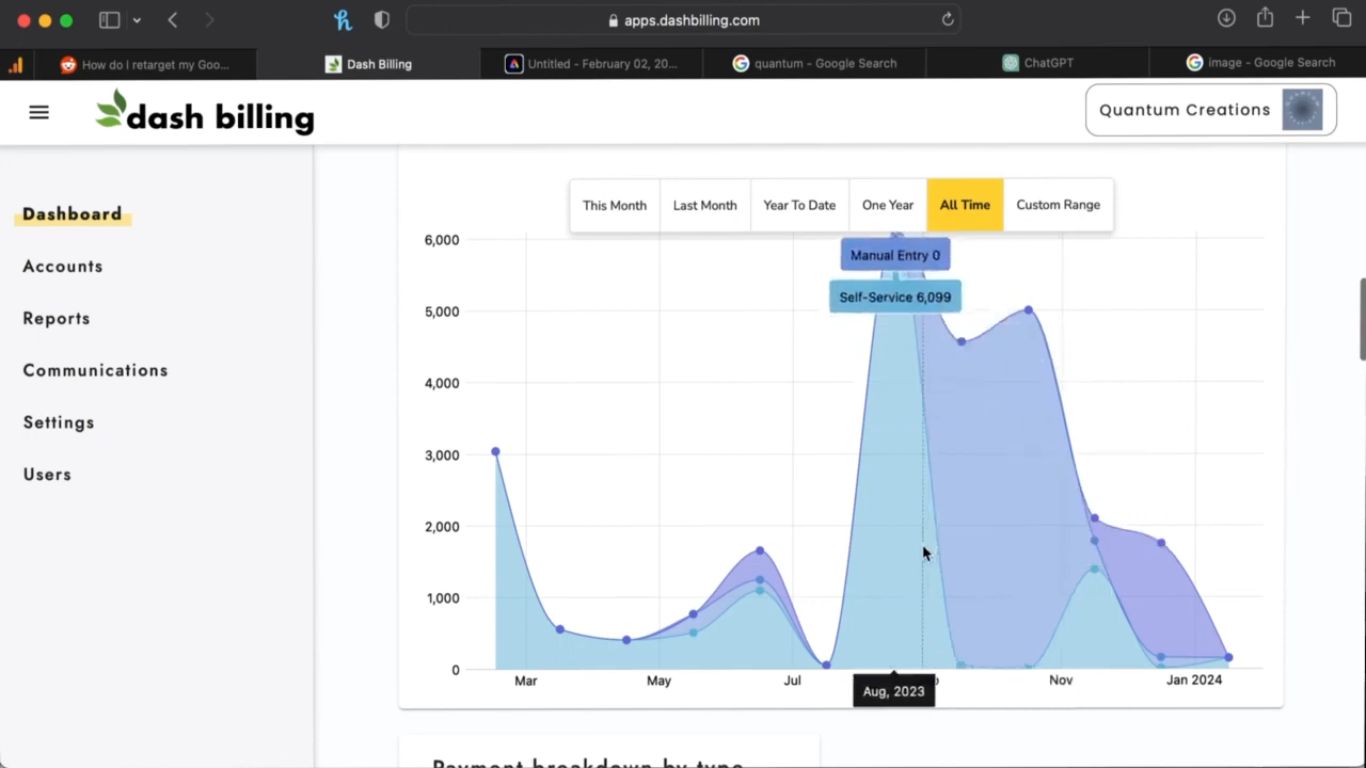Switch to quantum Google Search tab
The width and height of the screenshot is (1366, 768).
click(x=815, y=64)
